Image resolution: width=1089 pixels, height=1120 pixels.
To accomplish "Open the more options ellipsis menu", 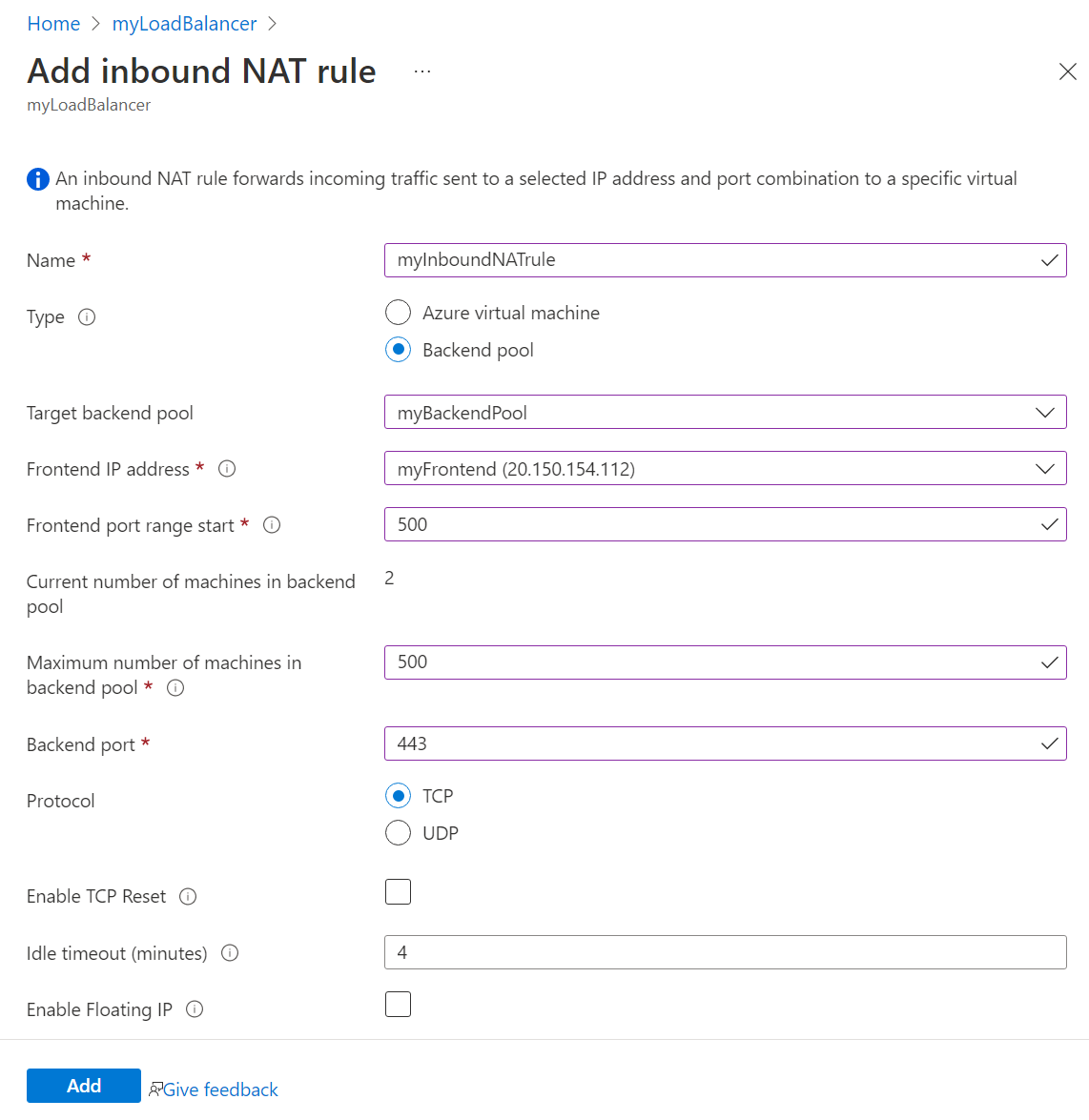I will tap(422, 71).
